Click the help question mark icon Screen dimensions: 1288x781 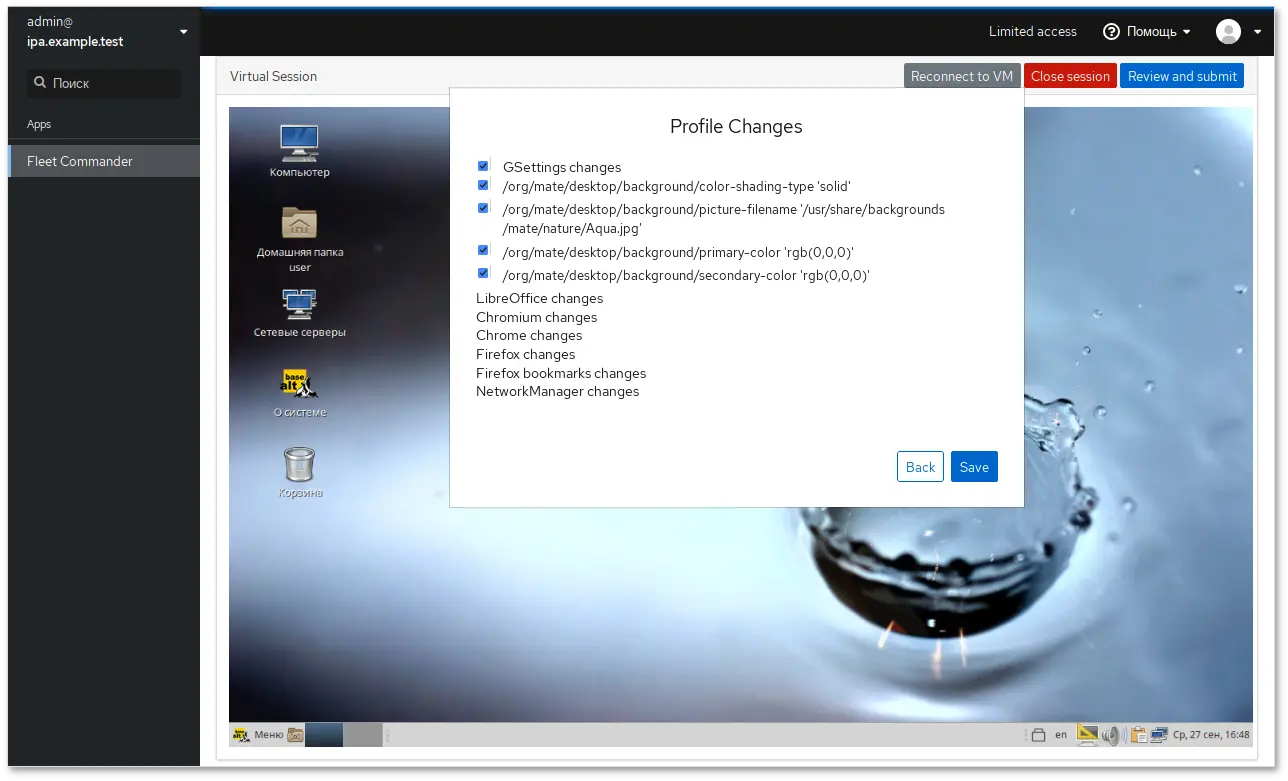coord(1111,32)
